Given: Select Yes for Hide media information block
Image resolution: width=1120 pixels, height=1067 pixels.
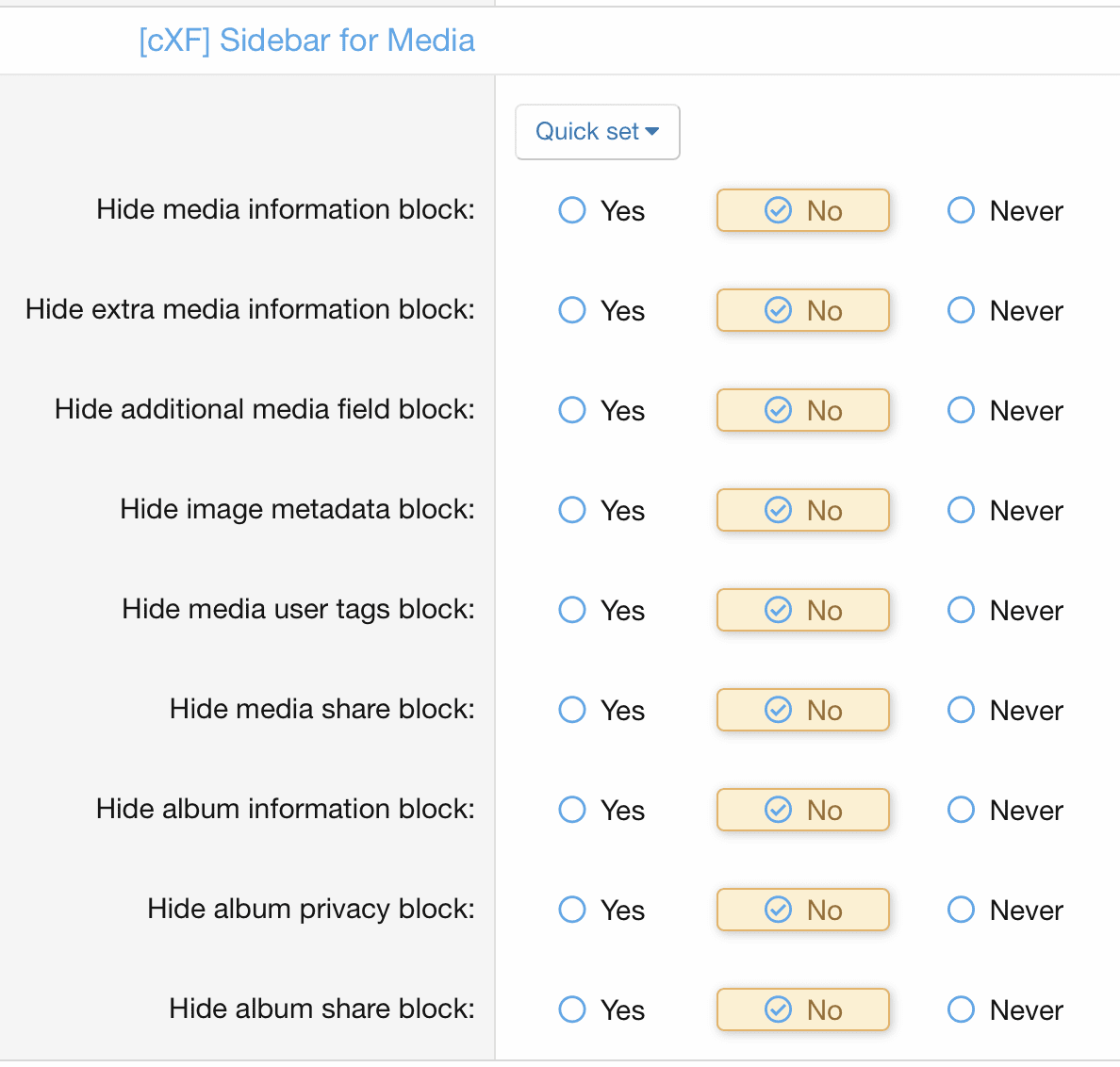Looking at the screenshot, I should click(572, 210).
